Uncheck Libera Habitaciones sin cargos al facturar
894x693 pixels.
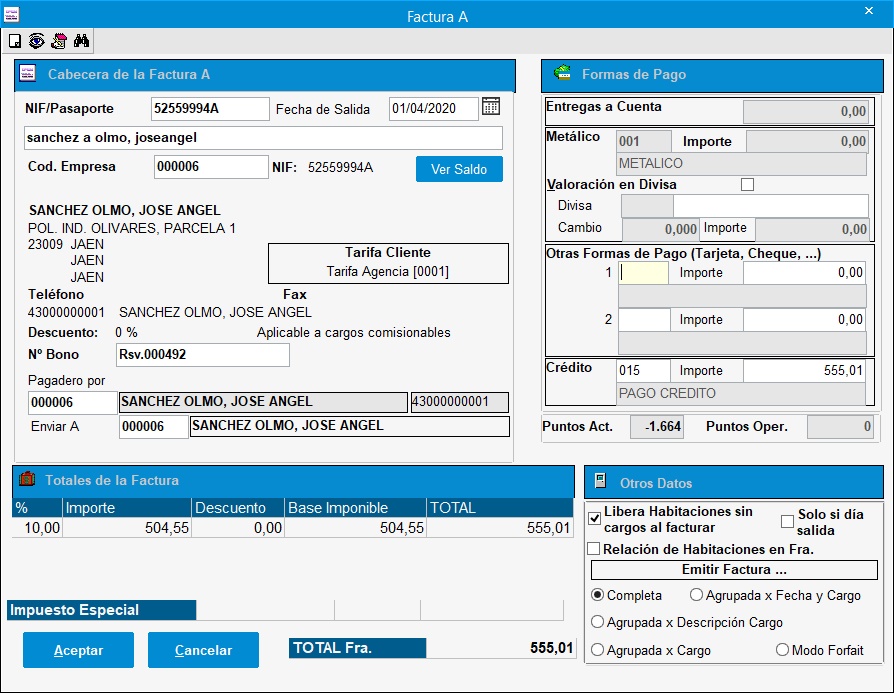point(594,518)
